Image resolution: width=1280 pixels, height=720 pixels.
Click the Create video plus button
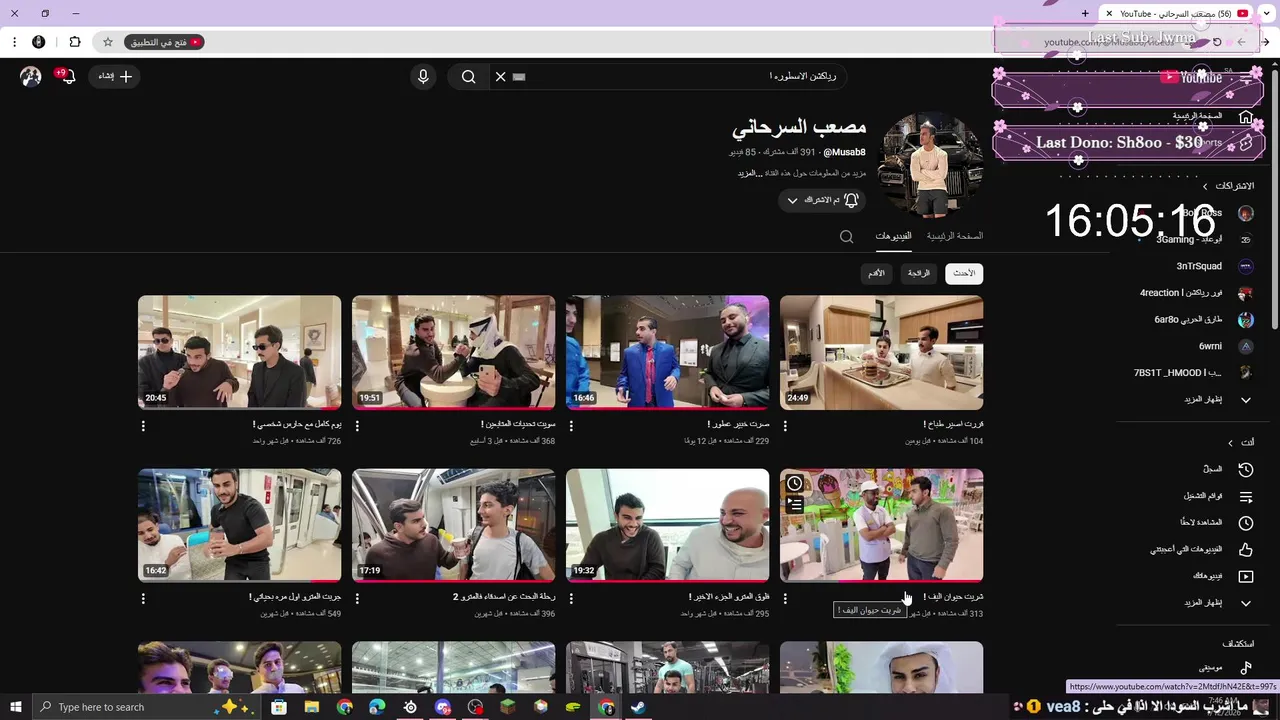point(115,76)
